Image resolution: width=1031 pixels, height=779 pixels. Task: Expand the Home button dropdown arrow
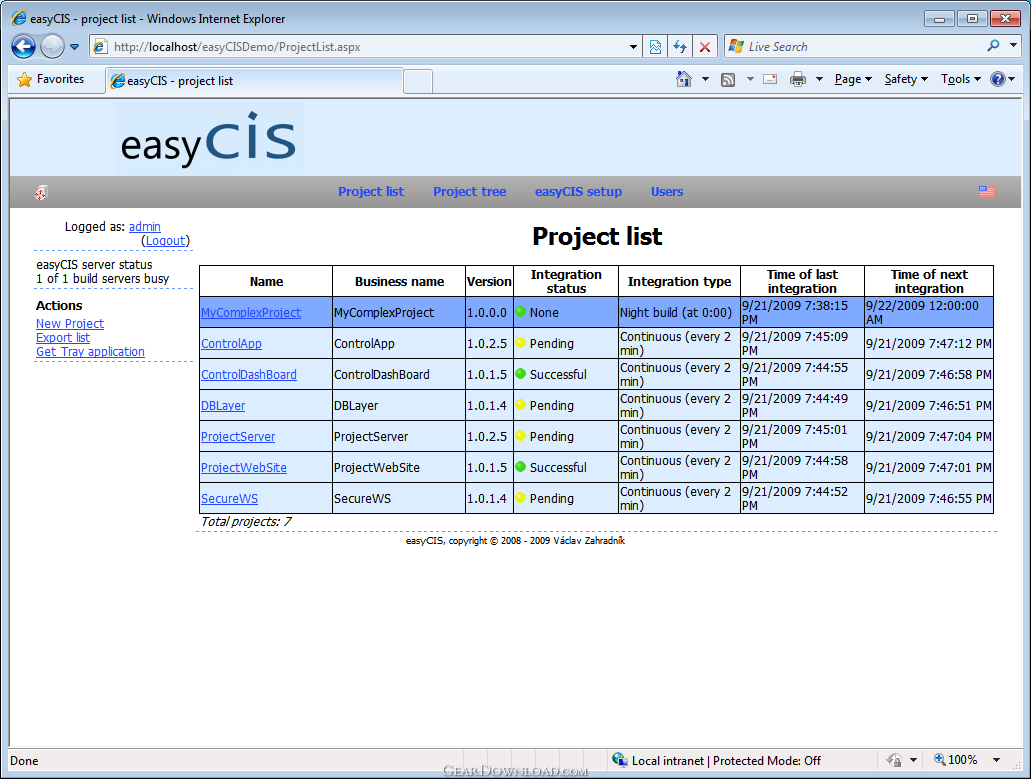pyautogui.click(x=706, y=80)
